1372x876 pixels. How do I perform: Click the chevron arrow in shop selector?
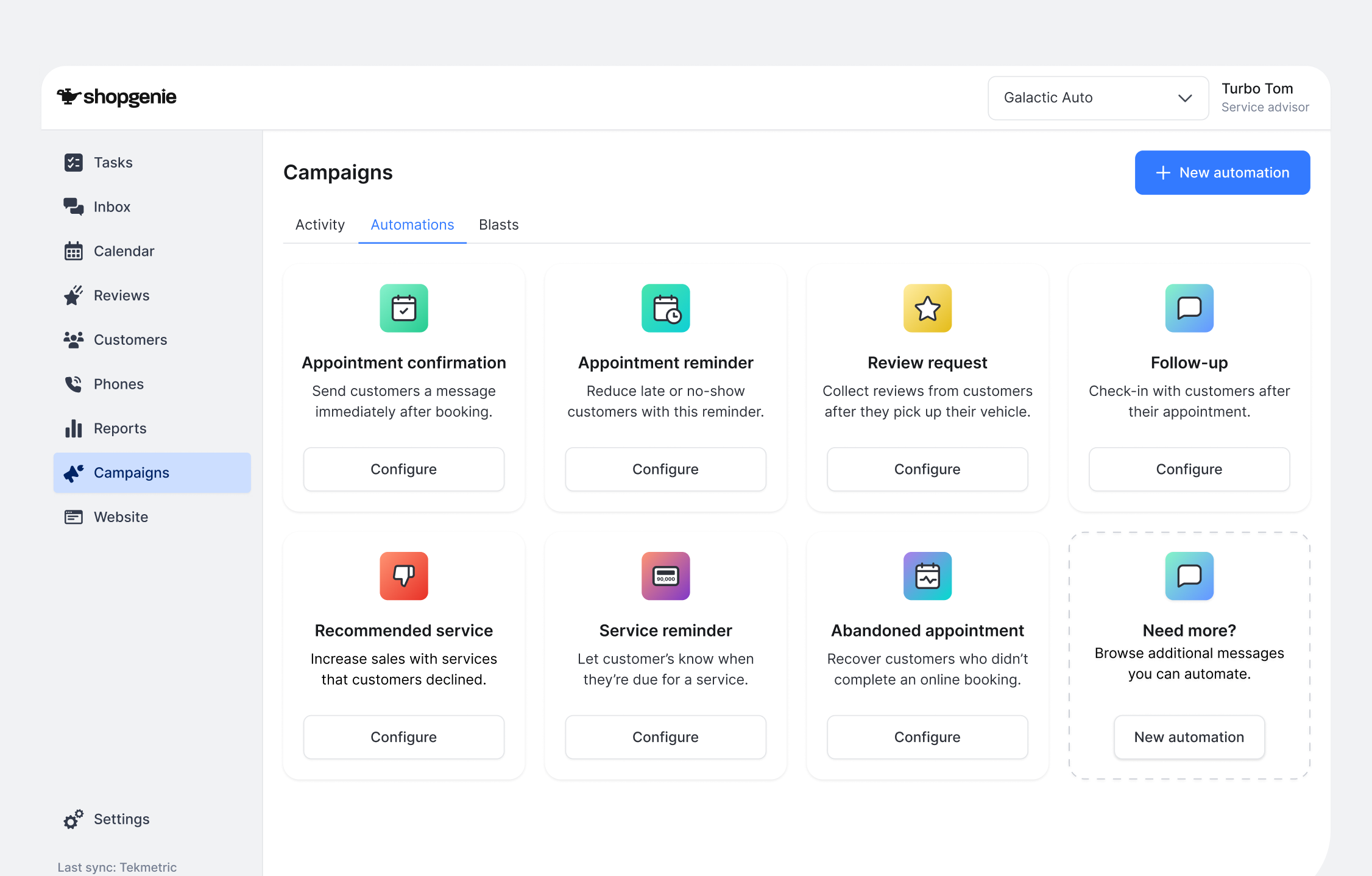point(1184,98)
